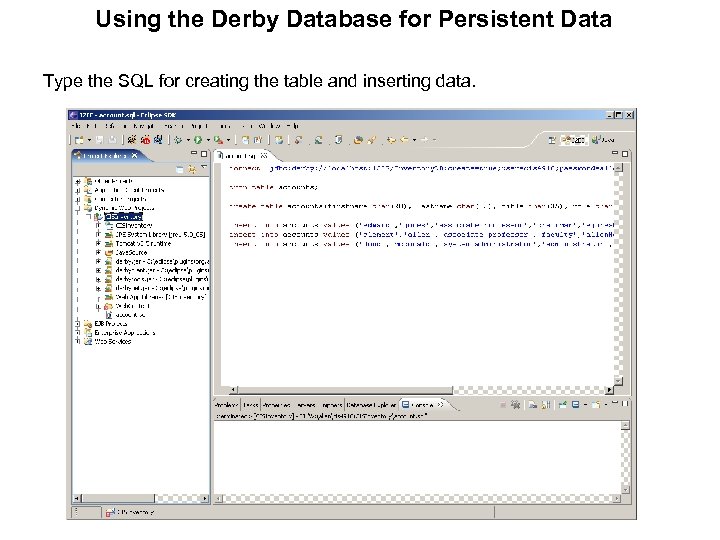Click the External Tools run icon
The image size is (720, 540).
click(218, 140)
